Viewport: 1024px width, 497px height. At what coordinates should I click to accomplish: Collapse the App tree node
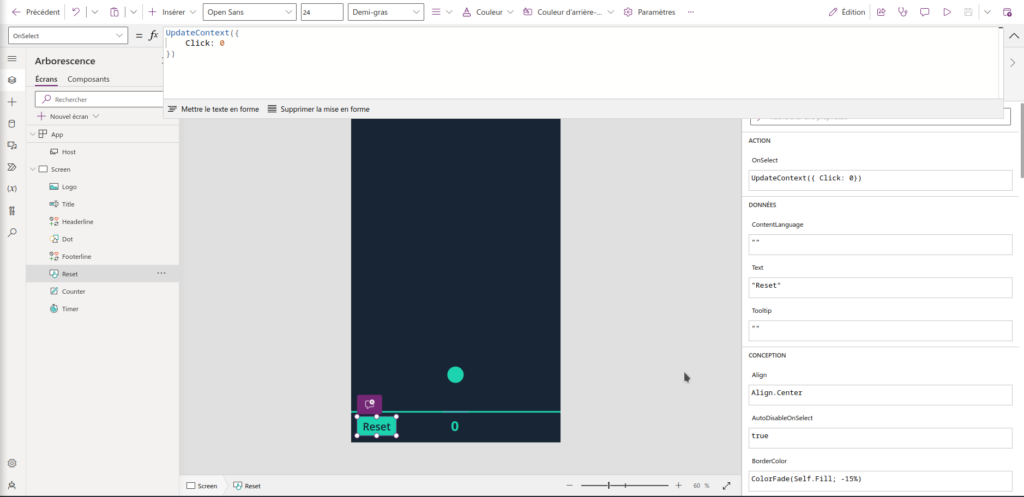tap(31, 135)
